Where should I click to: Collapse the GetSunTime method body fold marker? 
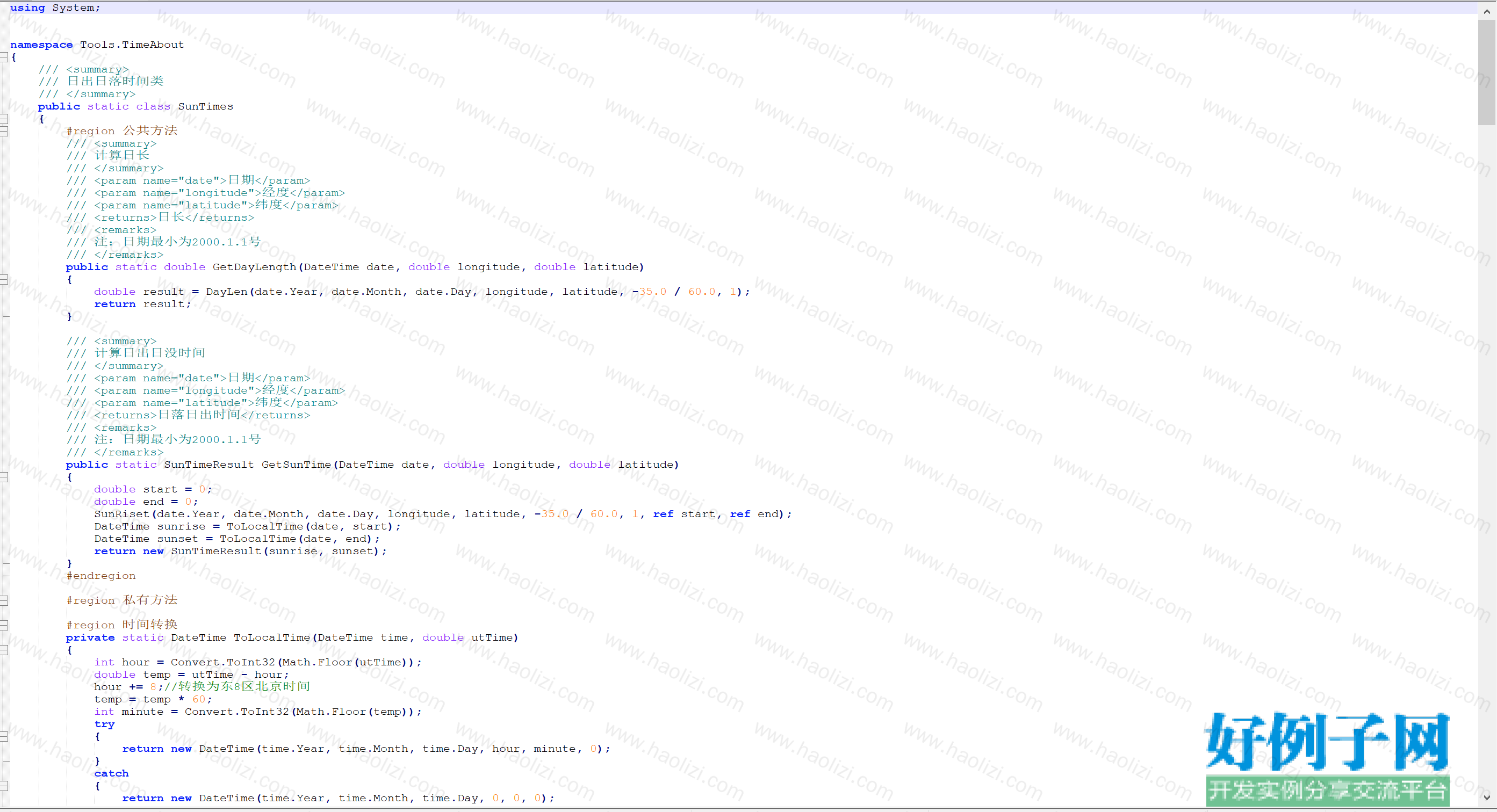point(3,477)
